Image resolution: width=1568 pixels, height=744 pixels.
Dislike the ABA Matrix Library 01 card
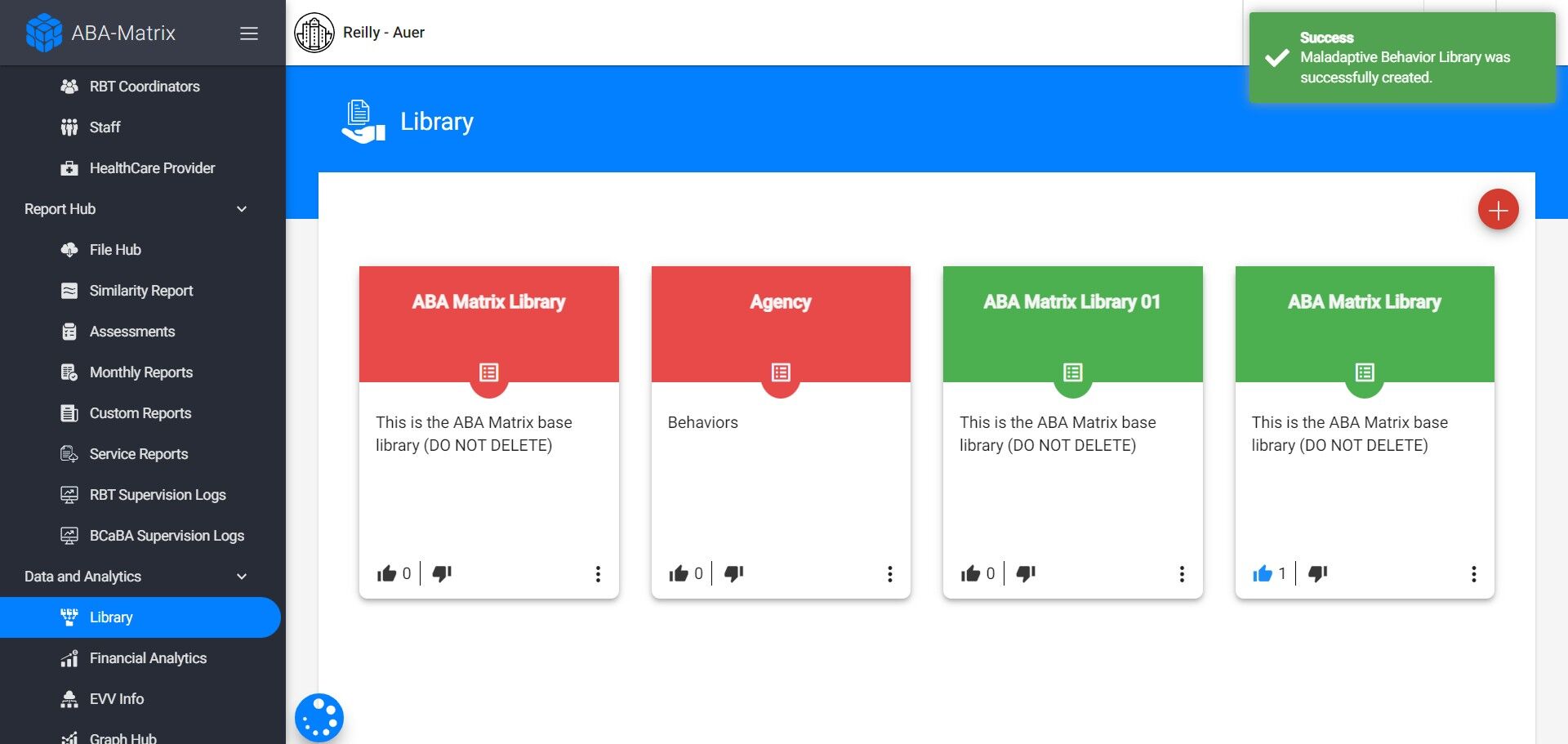tap(1026, 573)
